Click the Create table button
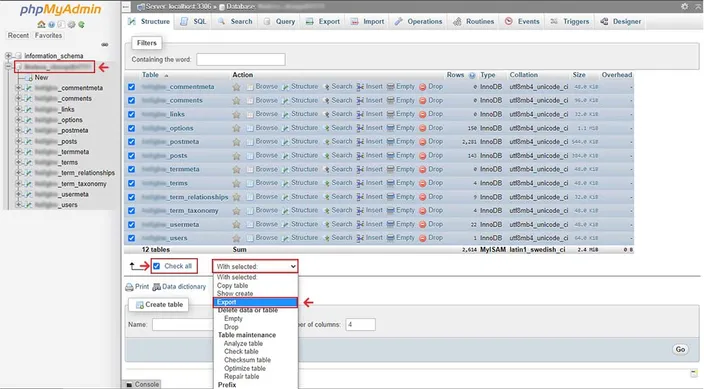 click(159, 305)
